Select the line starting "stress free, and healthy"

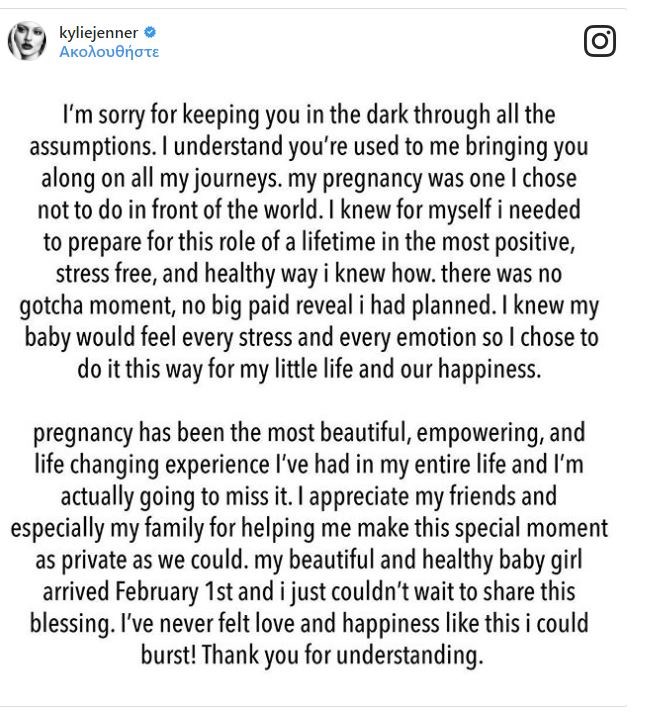(x=309, y=273)
